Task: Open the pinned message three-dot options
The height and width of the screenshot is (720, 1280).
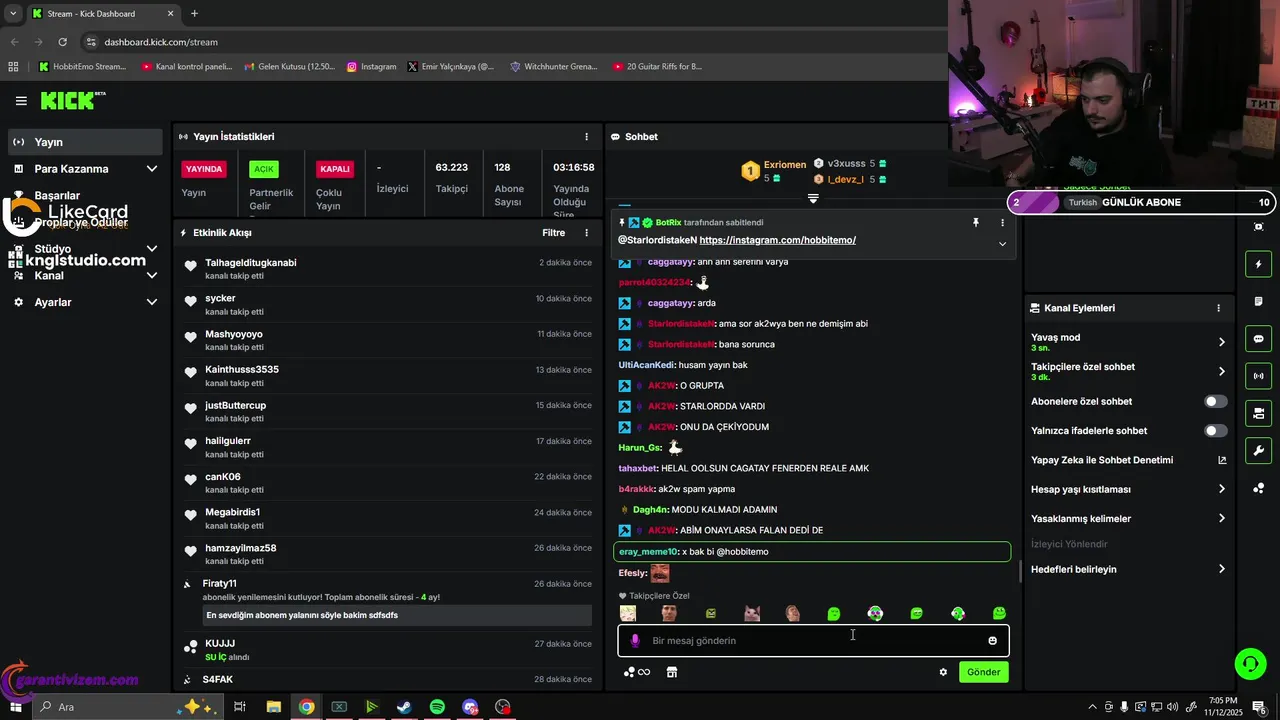Action: (1002, 223)
